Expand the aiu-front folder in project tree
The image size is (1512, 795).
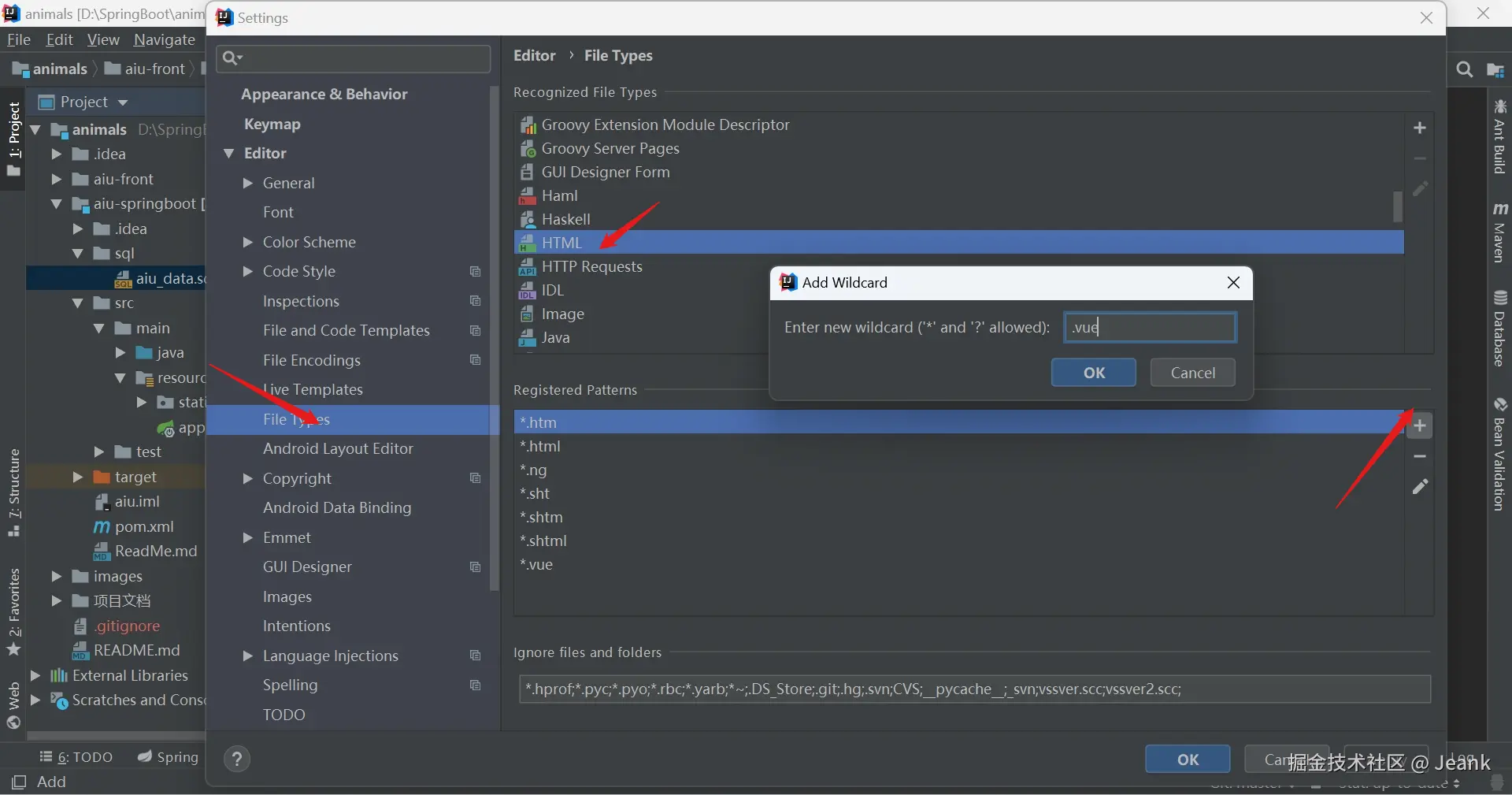(x=56, y=179)
